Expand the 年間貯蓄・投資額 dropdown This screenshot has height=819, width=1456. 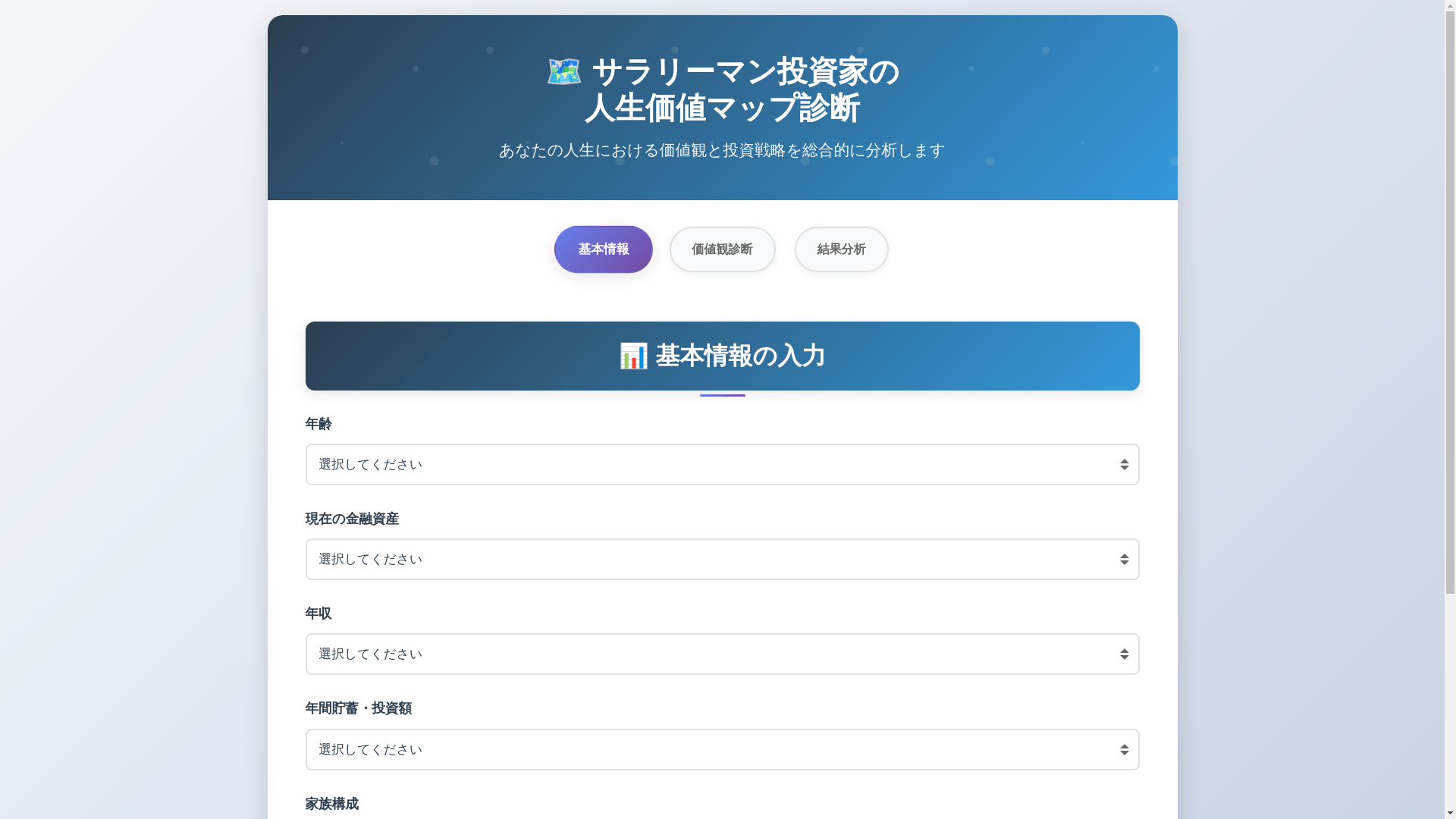[722, 749]
